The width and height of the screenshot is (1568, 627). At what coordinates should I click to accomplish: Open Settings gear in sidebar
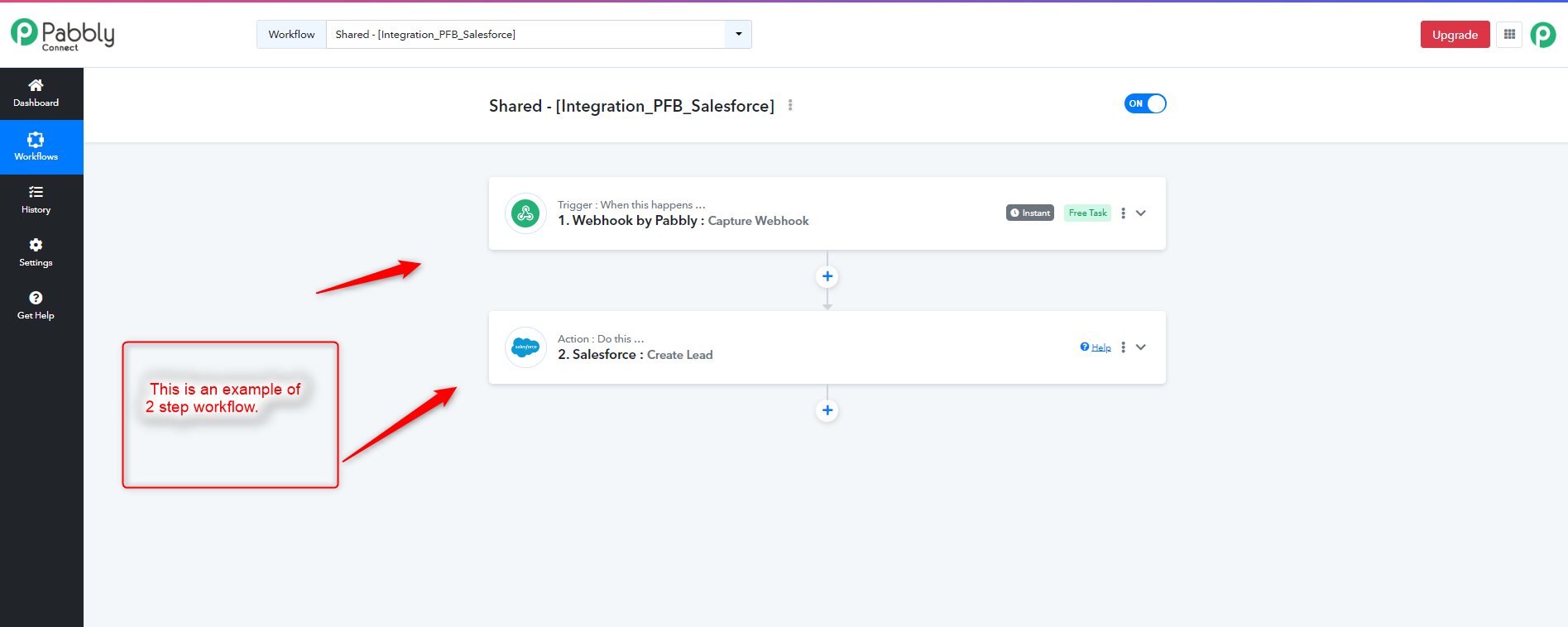click(x=36, y=245)
